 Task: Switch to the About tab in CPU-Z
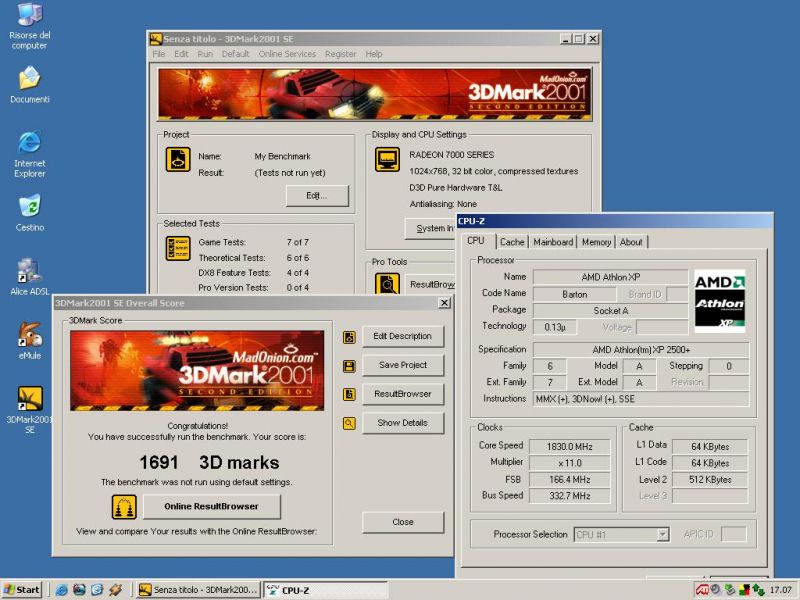click(631, 242)
